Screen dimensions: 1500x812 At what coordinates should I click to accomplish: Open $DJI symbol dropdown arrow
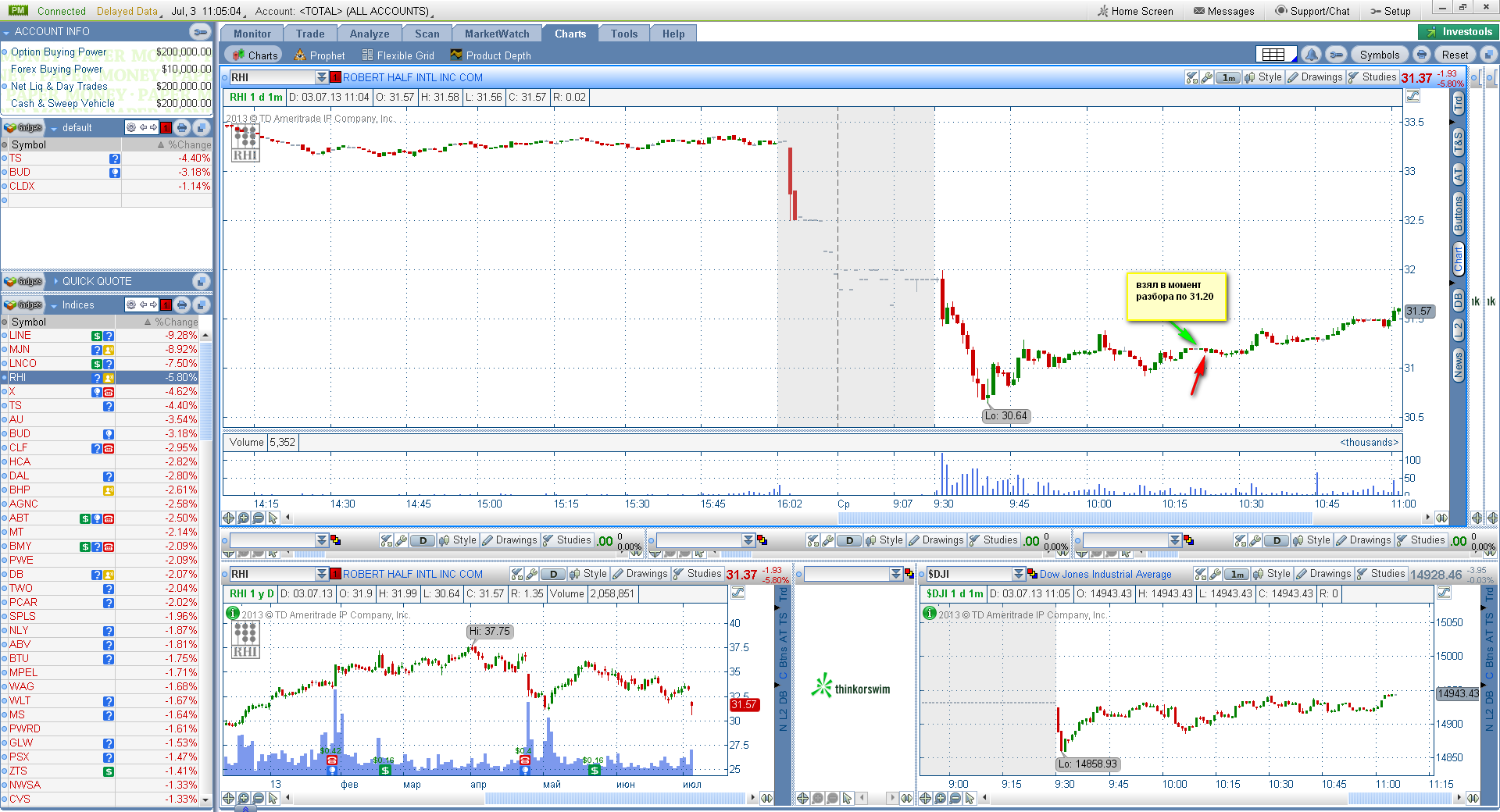click(x=1018, y=574)
